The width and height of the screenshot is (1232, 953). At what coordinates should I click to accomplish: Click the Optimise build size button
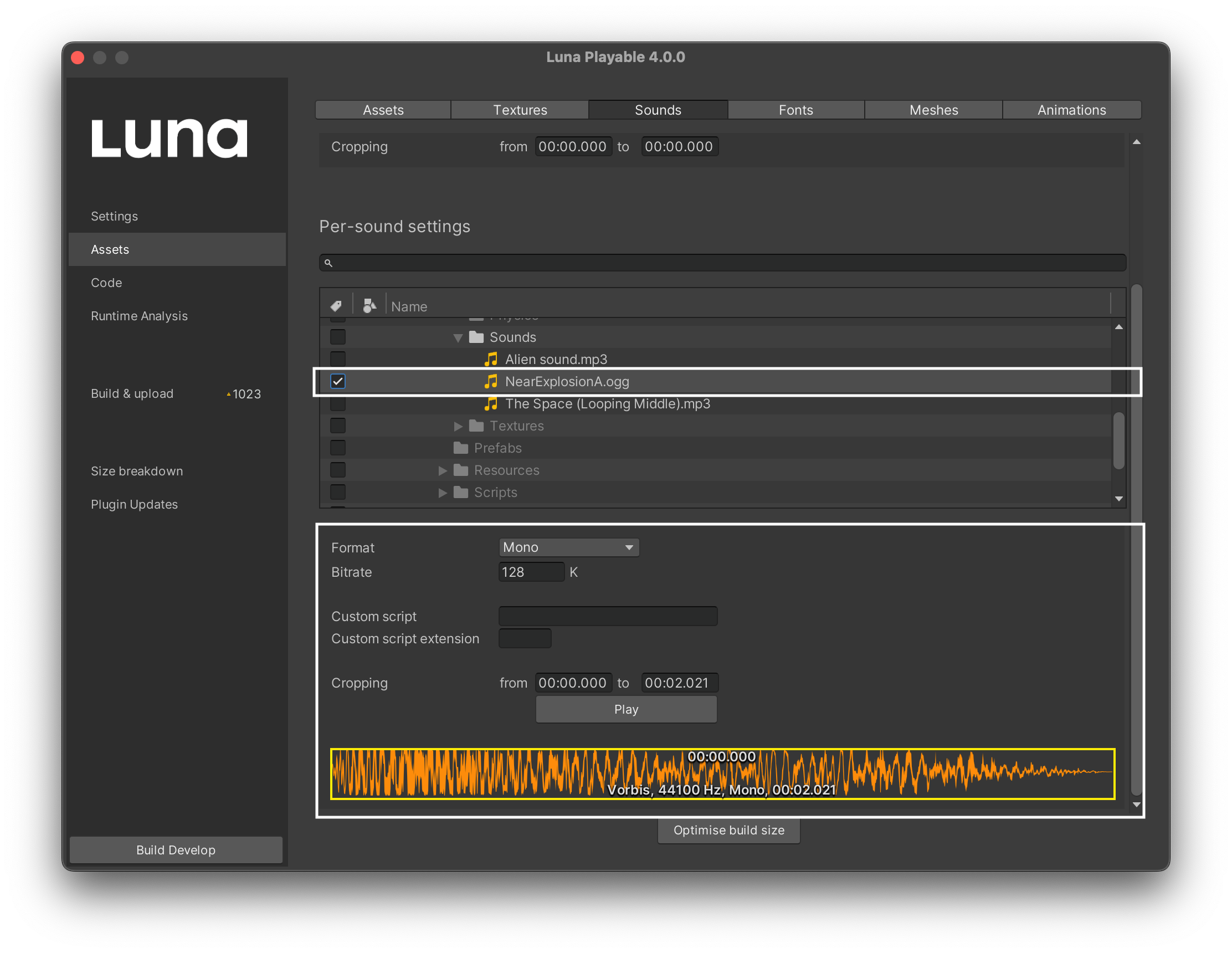point(729,830)
